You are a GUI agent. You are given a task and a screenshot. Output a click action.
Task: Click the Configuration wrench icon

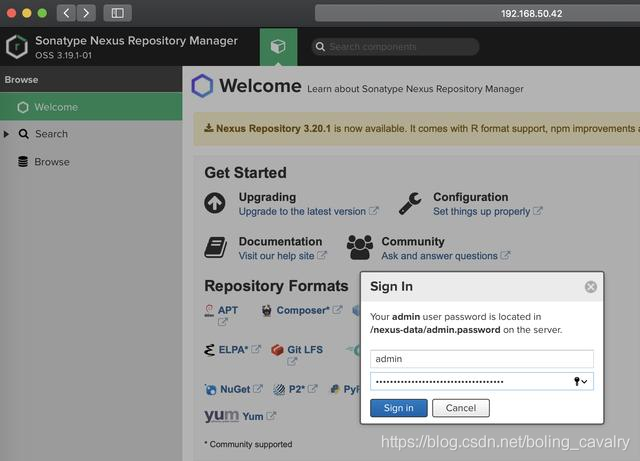point(410,203)
